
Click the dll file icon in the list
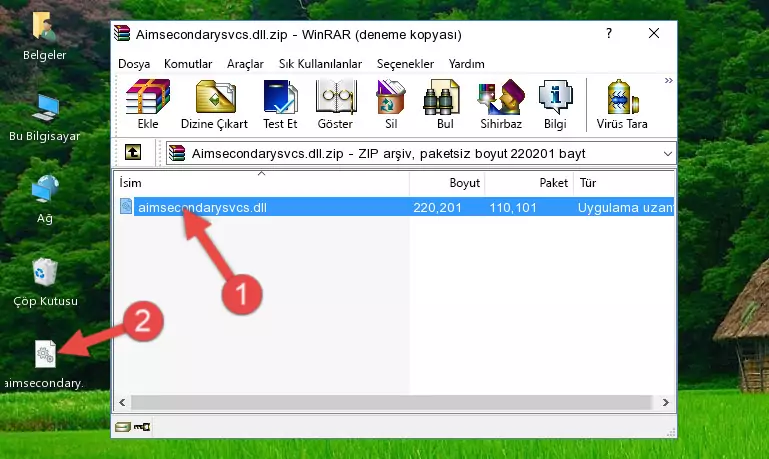coord(126,206)
